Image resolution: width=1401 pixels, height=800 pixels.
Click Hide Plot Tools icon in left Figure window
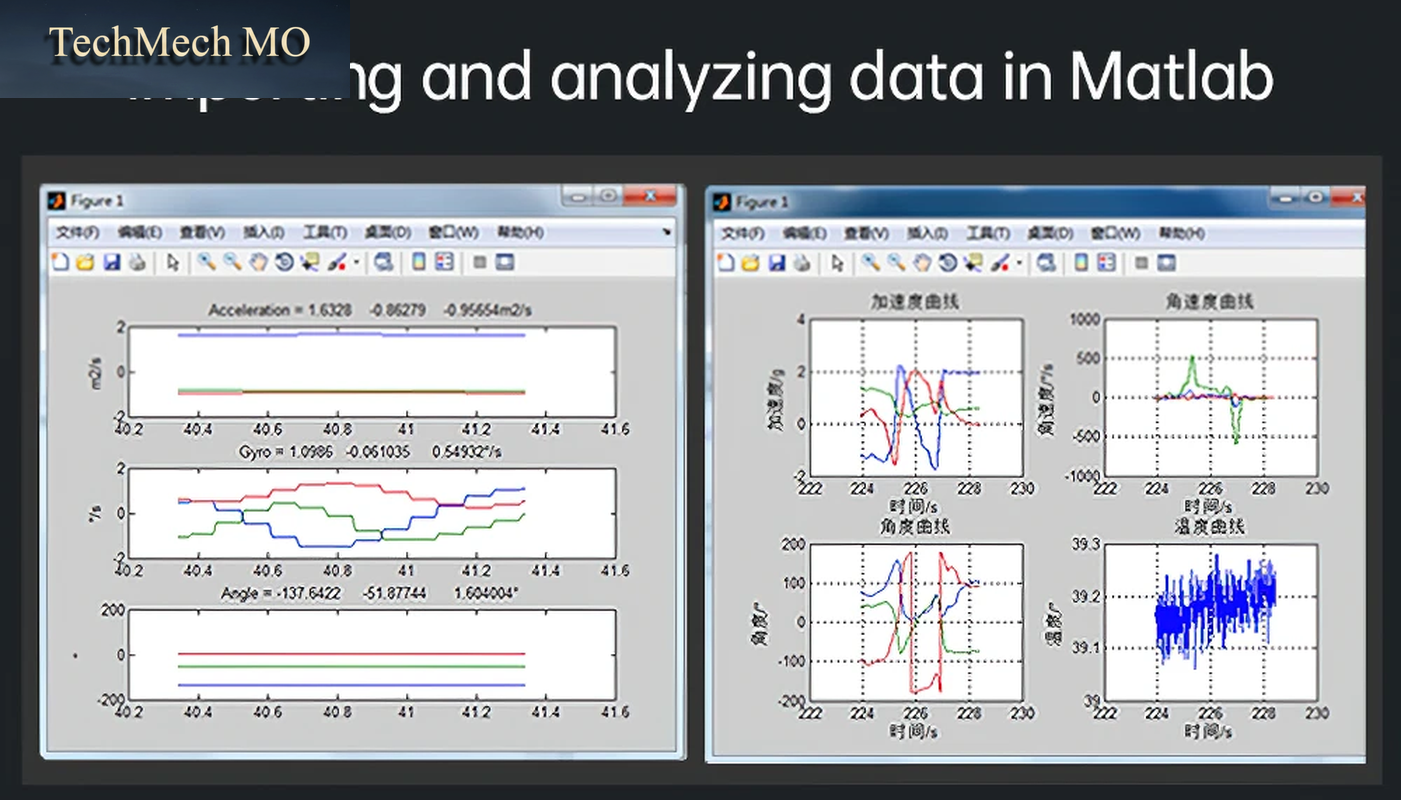(x=480, y=262)
